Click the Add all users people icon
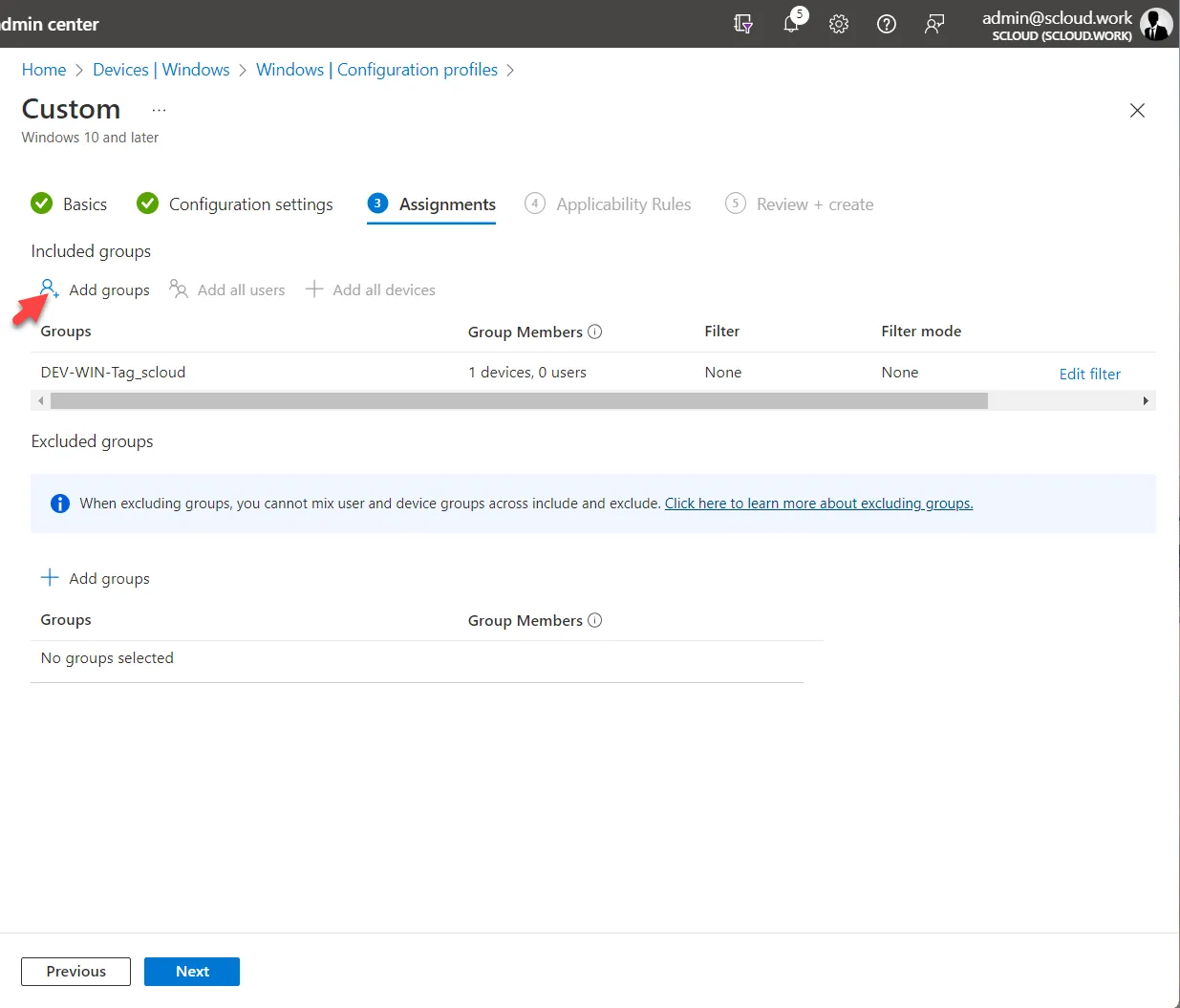This screenshot has width=1180, height=1008. point(178,289)
